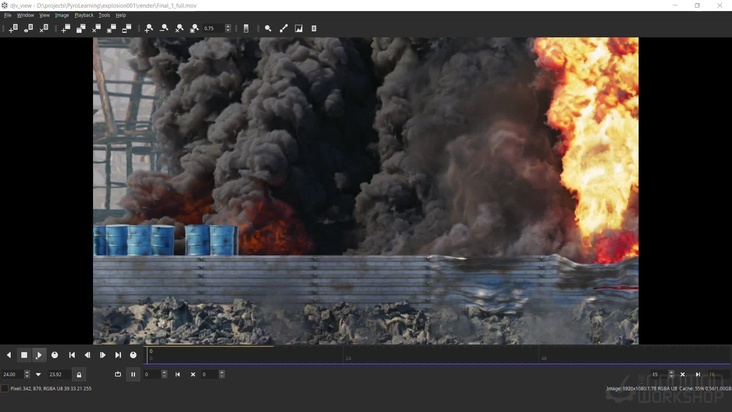The height and width of the screenshot is (412, 732).
Task: Click the current frame field showing 0
Action: 152,374
